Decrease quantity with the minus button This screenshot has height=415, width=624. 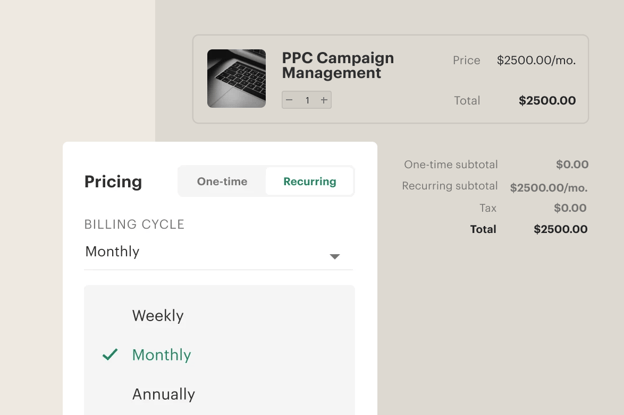click(x=289, y=100)
